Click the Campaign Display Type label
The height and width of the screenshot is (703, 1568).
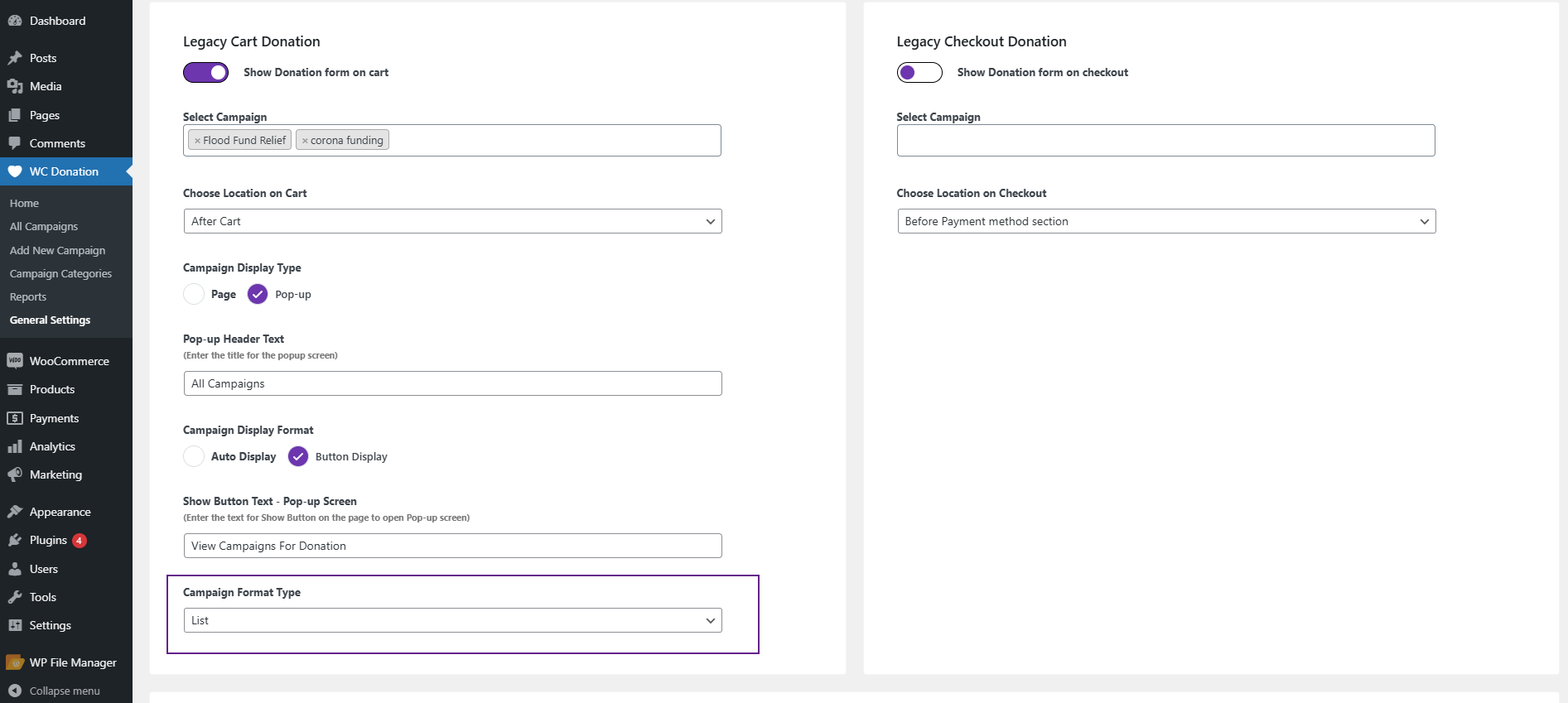coord(242,267)
